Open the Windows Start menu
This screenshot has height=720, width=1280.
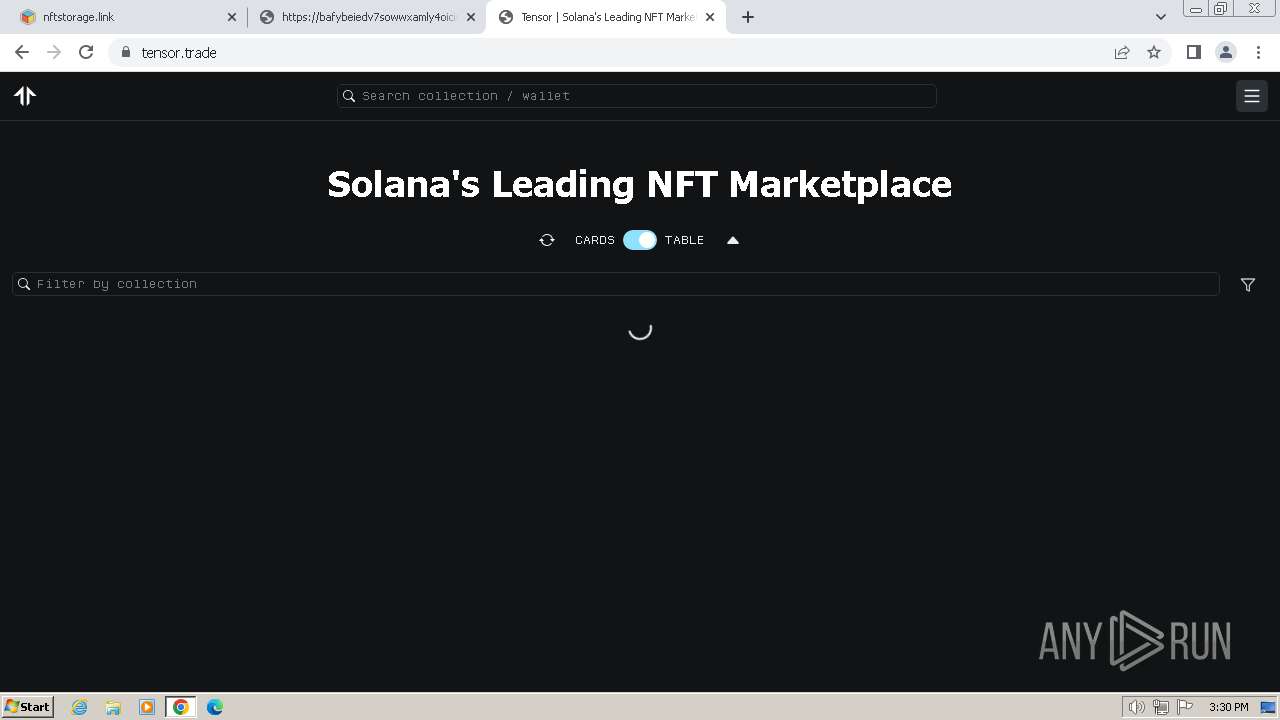click(x=28, y=706)
